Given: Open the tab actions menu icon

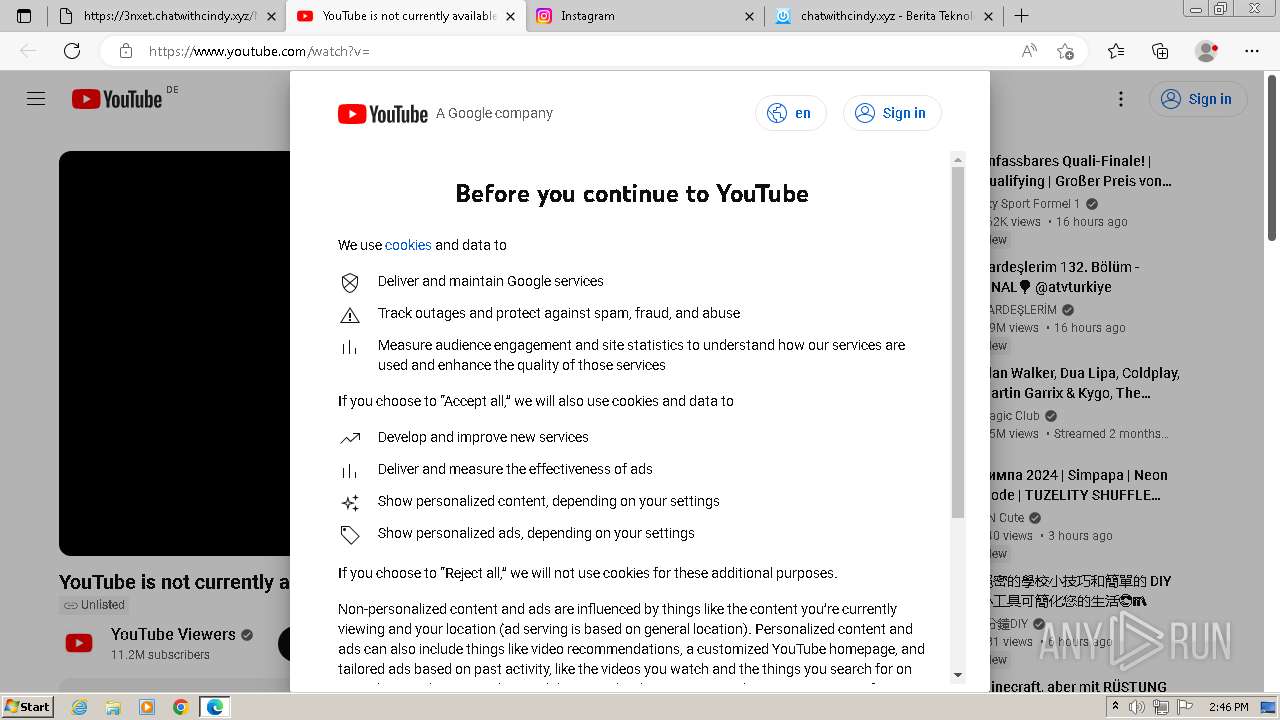Looking at the screenshot, I should [24, 16].
